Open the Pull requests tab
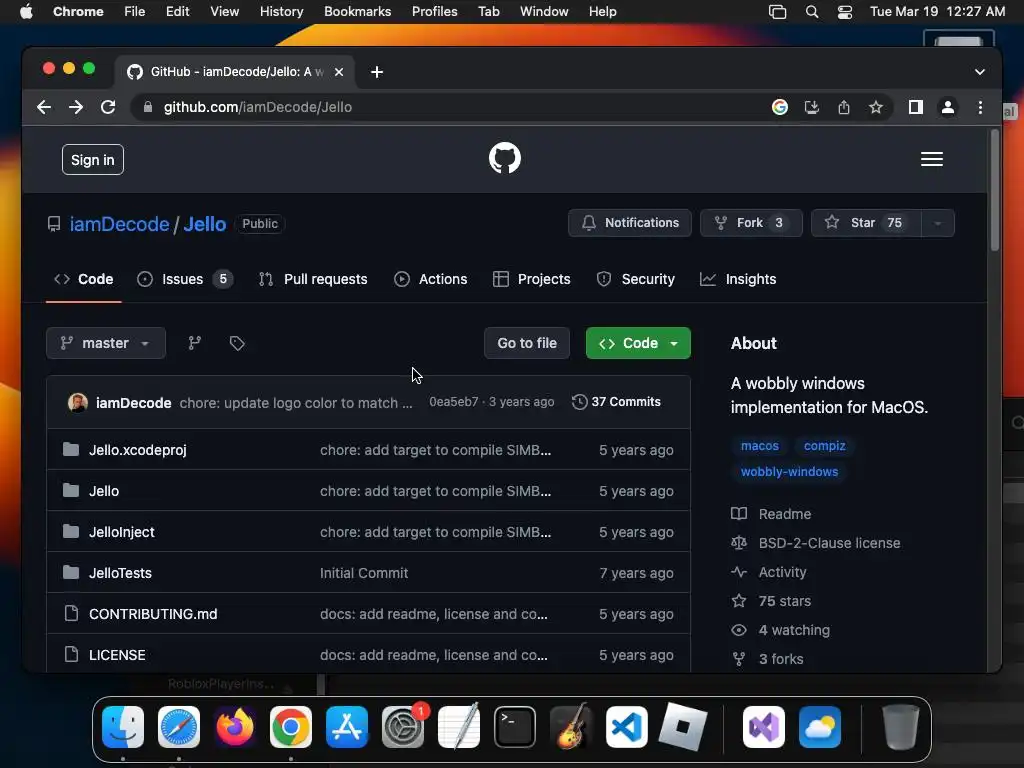The width and height of the screenshot is (1024, 768). (x=313, y=279)
